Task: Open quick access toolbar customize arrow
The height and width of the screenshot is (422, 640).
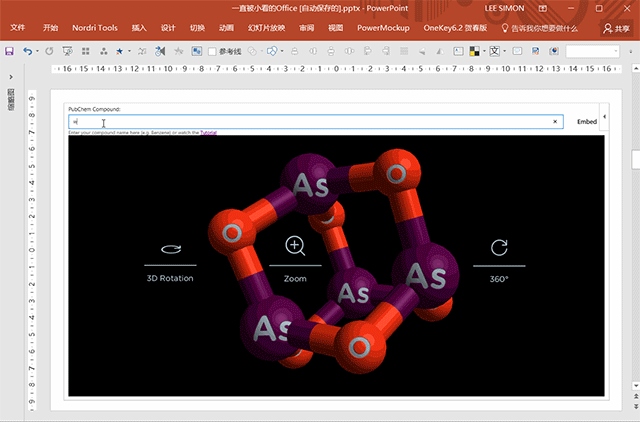Action: 631,51
